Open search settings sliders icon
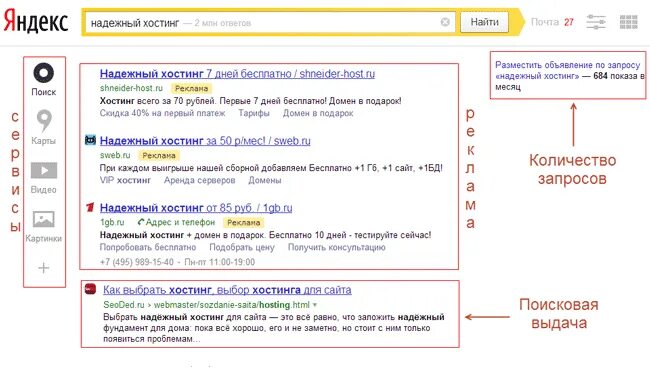The width and height of the screenshot is (650, 378). [x=596, y=22]
